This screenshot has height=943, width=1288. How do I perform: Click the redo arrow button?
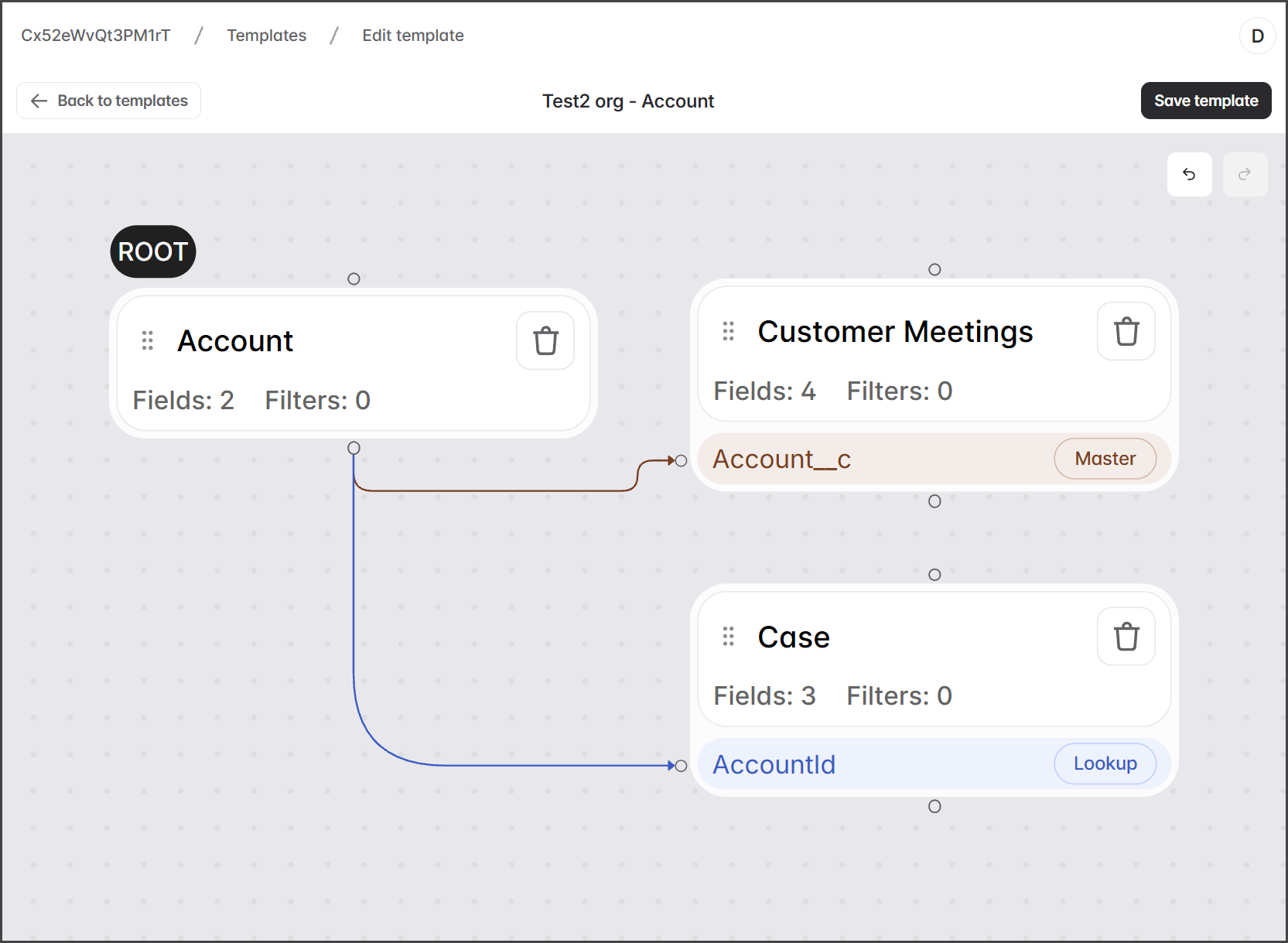pos(1244,175)
